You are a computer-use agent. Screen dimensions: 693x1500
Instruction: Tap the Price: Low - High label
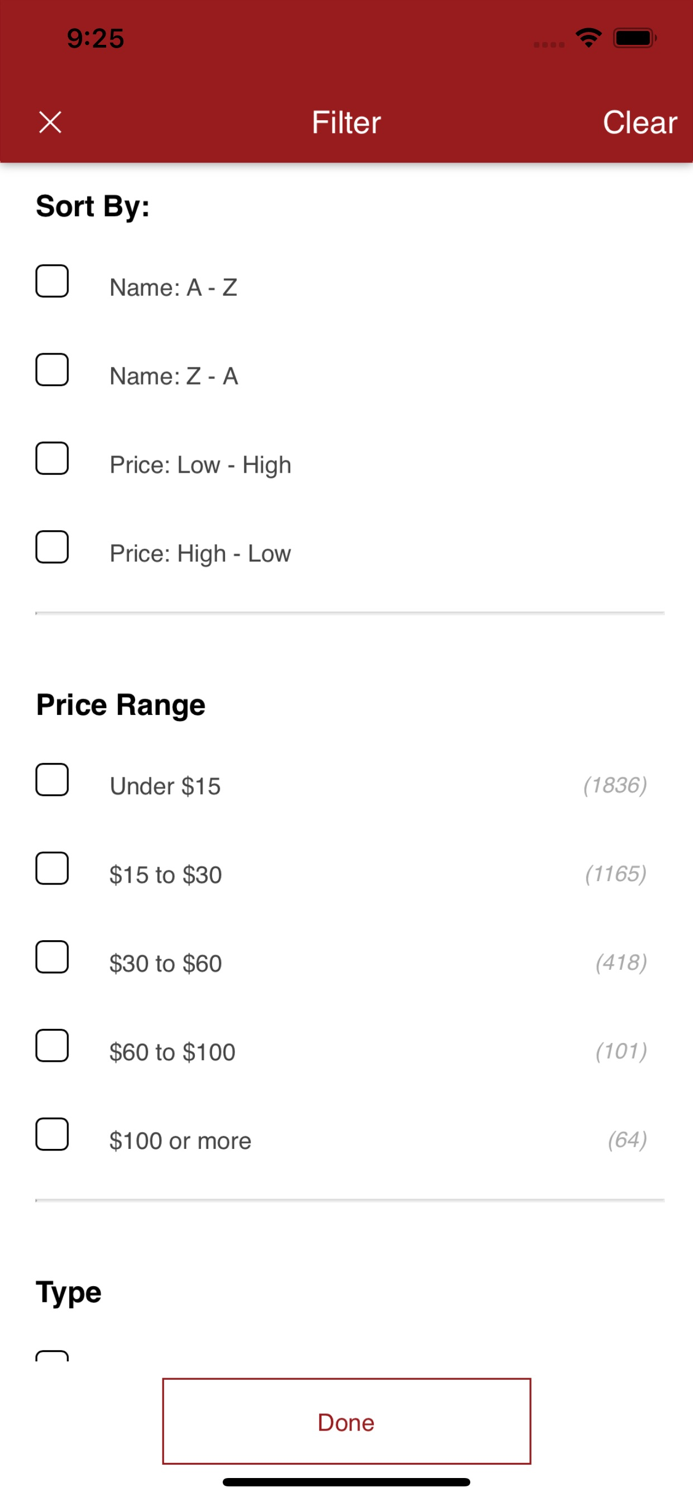tap(200, 465)
